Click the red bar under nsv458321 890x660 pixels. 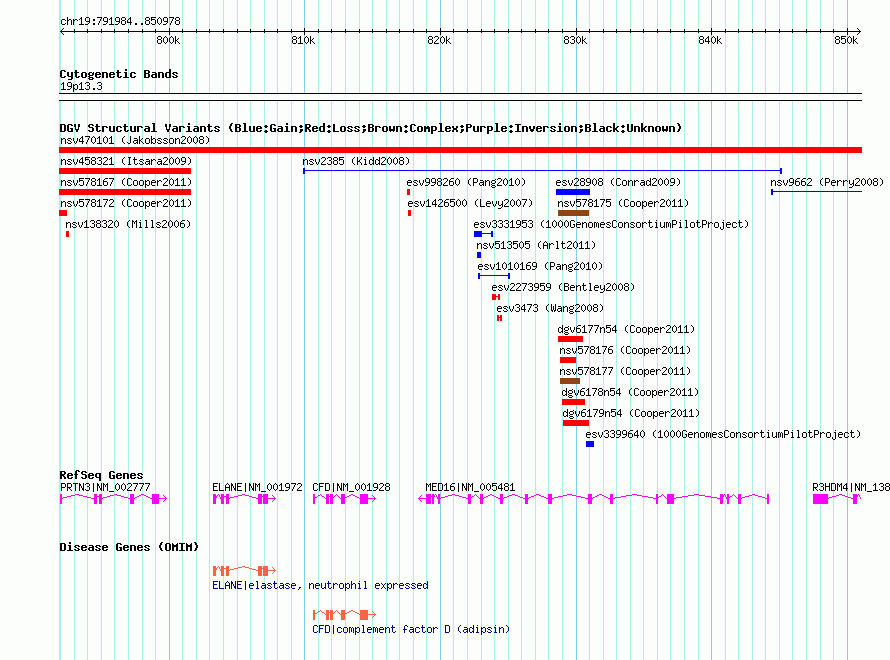(x=125, y=171)
